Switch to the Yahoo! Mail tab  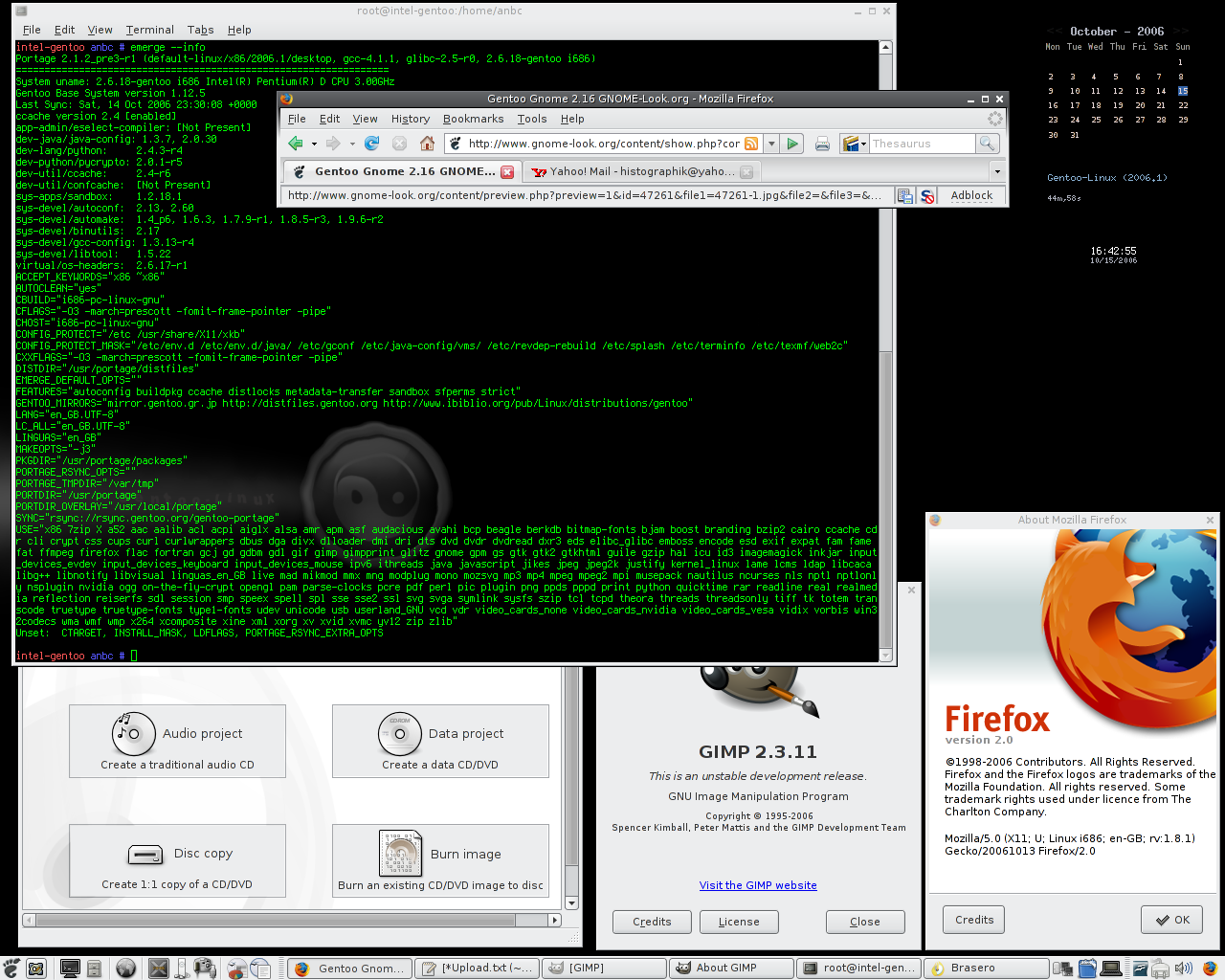(x=642, y=172)
